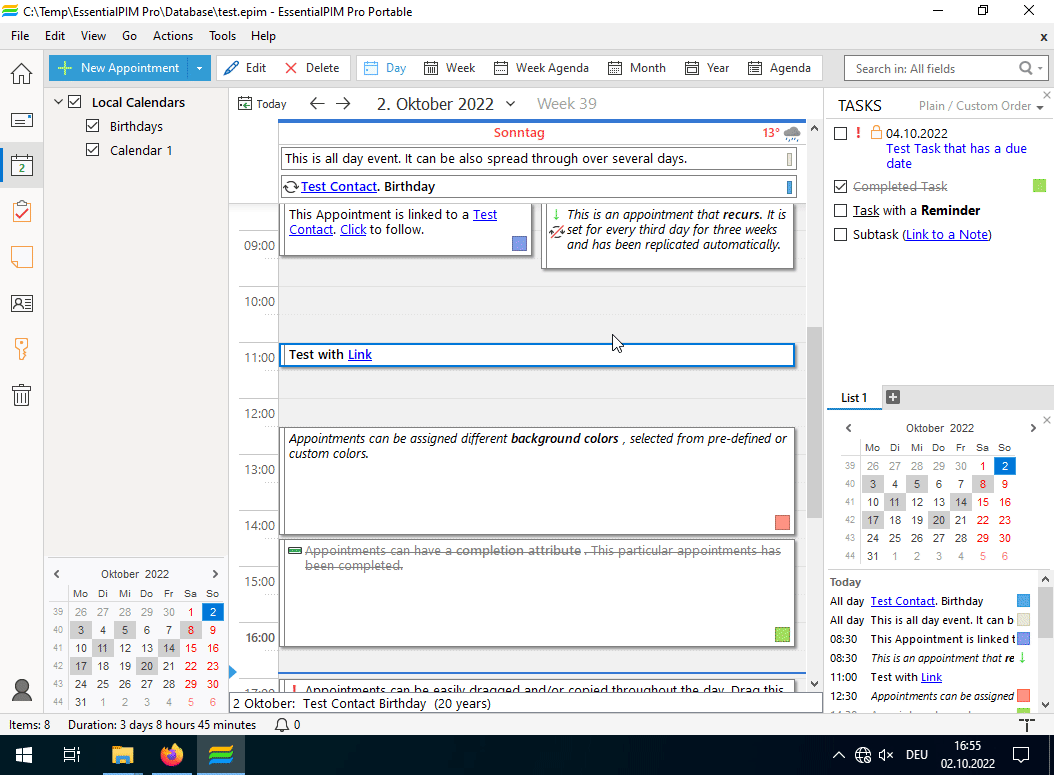Switch to Week view

(450, 68)
